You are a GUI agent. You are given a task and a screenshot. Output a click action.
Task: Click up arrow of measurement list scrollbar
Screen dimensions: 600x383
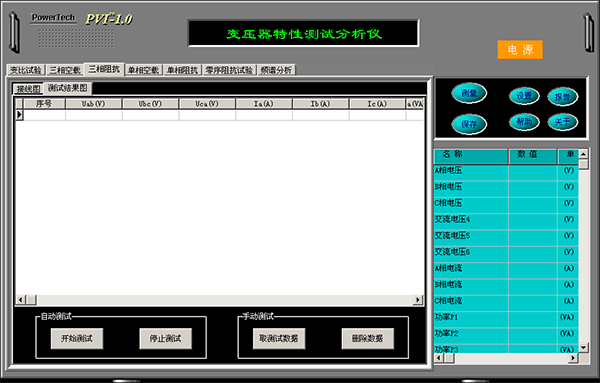(583, 154)
